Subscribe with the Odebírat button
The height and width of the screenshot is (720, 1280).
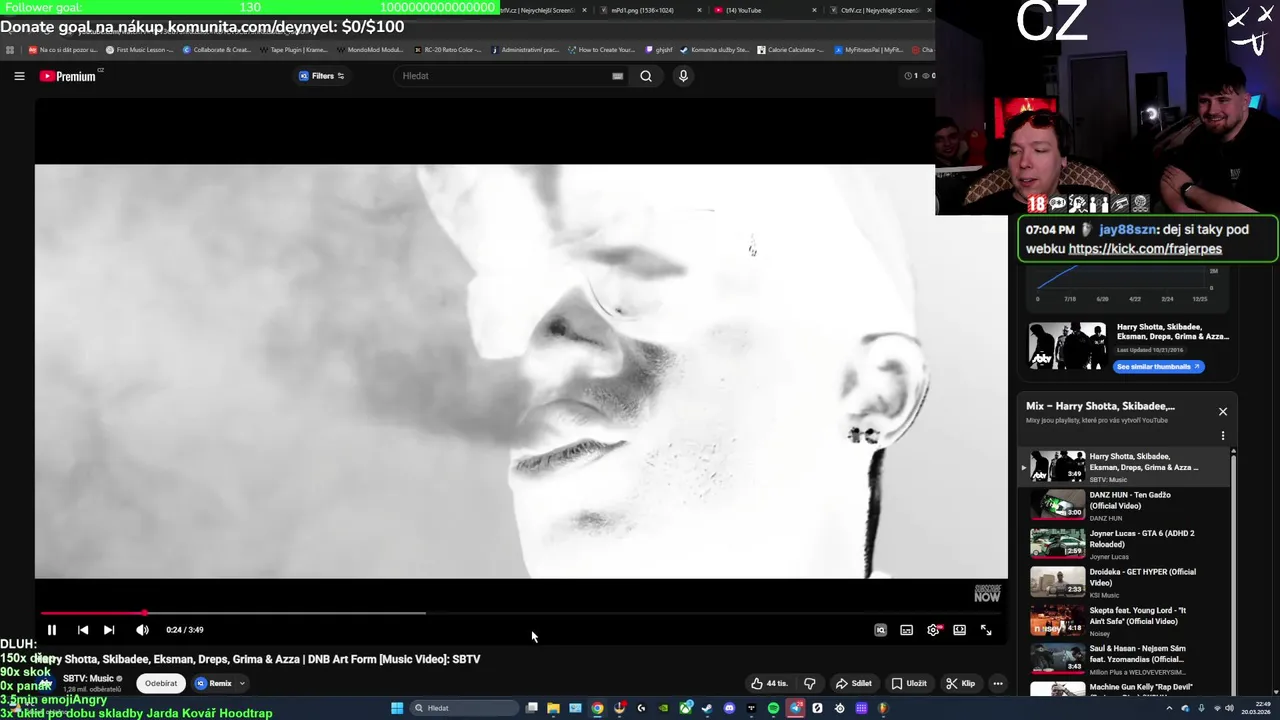coord(161,683)
